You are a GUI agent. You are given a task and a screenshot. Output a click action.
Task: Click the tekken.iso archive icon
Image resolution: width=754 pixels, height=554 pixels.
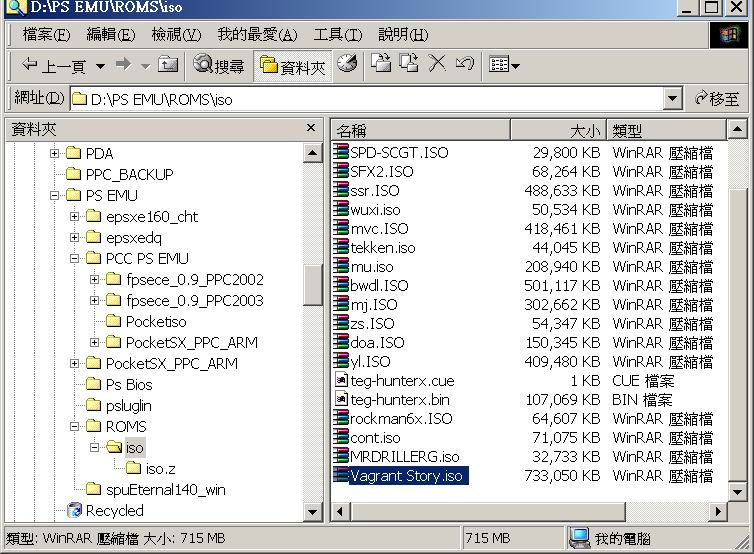click(341, 247)
